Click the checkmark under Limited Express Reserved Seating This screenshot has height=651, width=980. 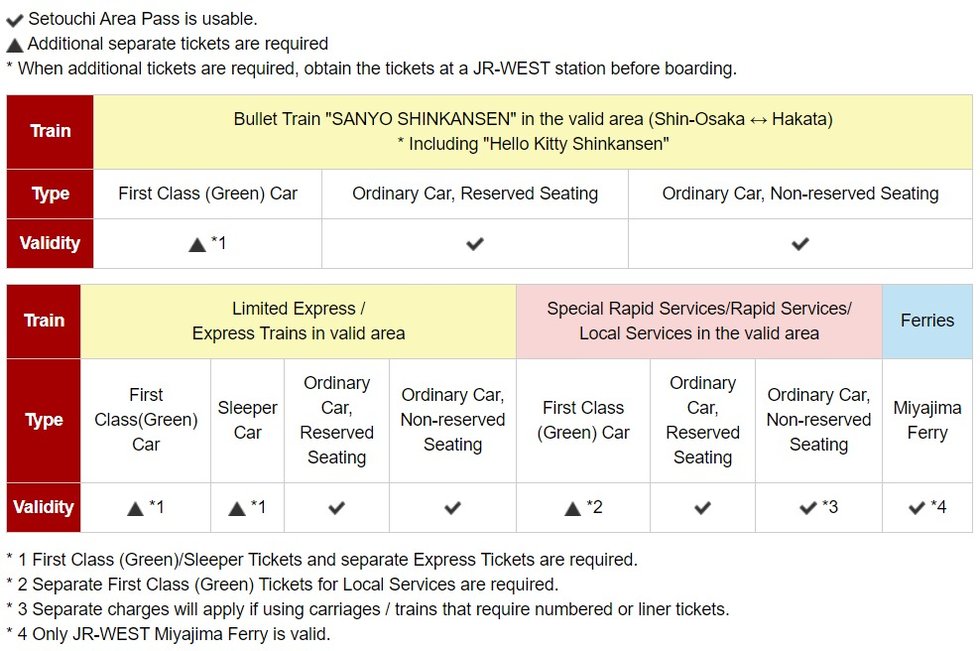tap(337, 508)
